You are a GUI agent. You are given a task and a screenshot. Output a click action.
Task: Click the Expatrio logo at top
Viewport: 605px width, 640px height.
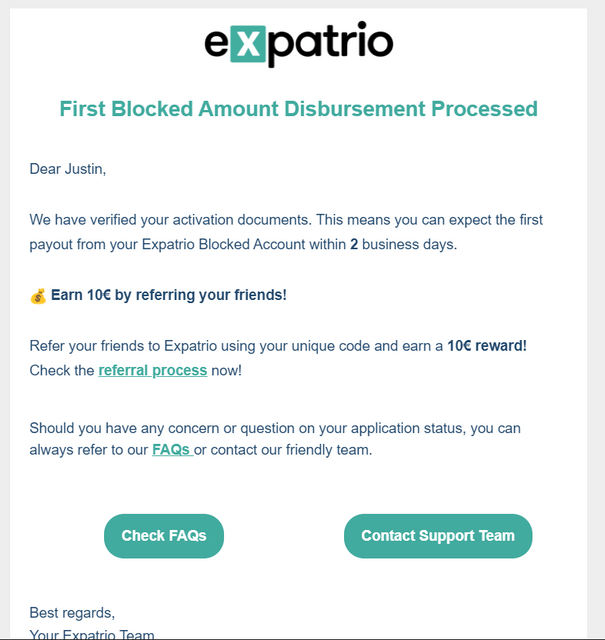click(x=299, y=43)
